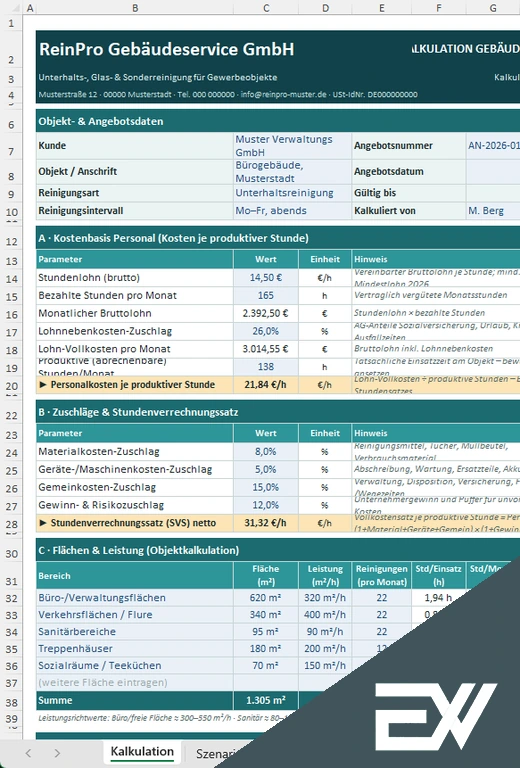Select the 400 m²/h Leistung cell
The height and width of the screenshot is (768, 520).
325,615
